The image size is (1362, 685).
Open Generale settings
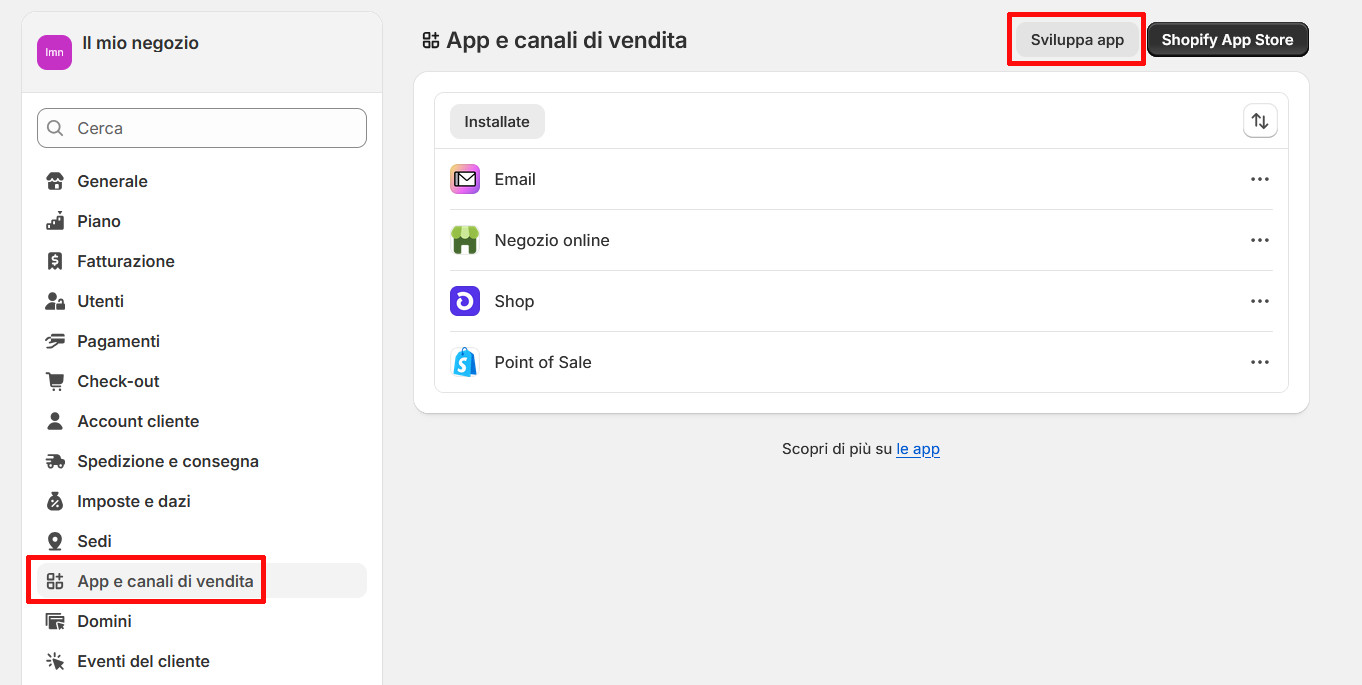[202, 181]
